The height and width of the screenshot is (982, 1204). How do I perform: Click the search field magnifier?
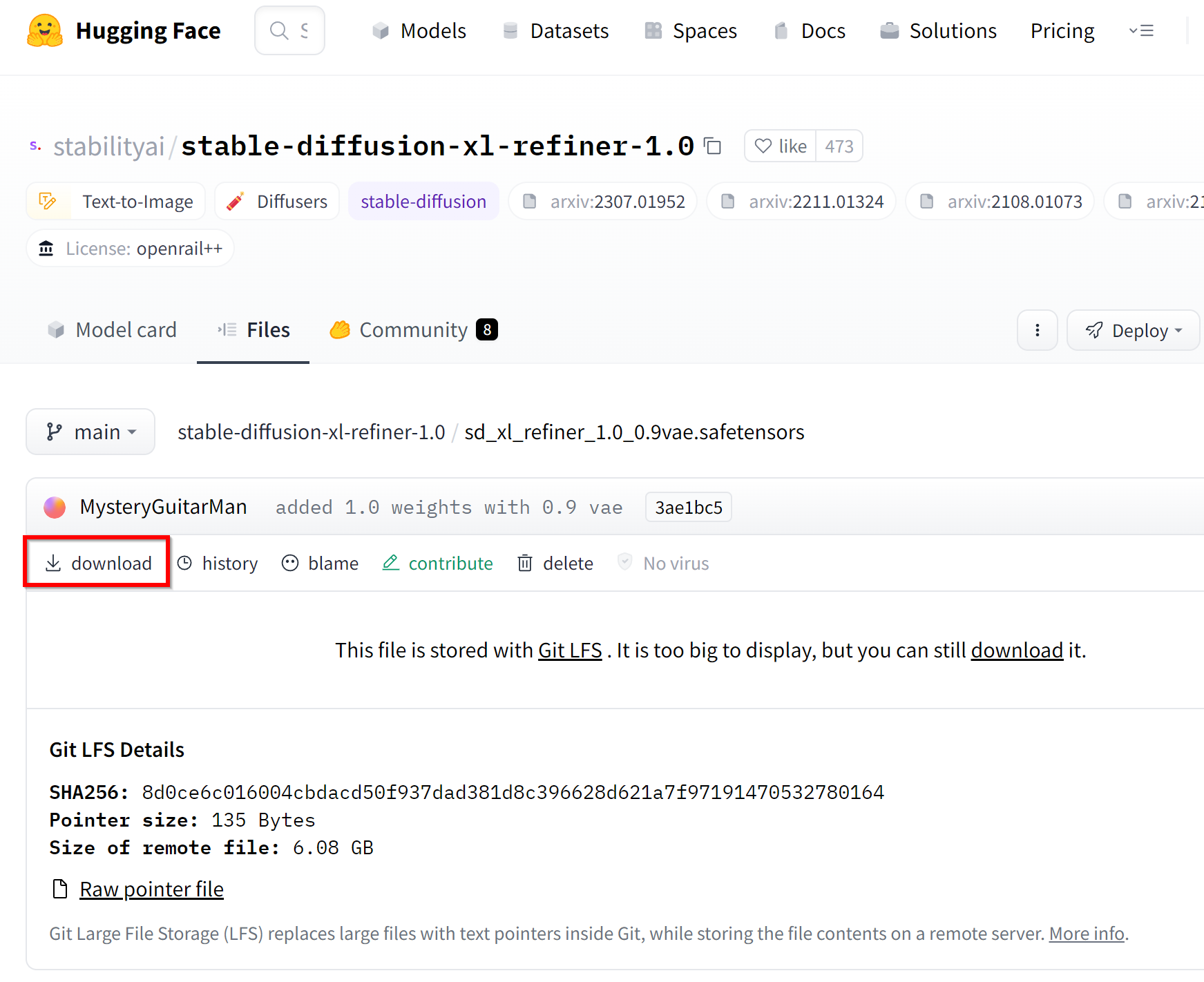[279, 30]
